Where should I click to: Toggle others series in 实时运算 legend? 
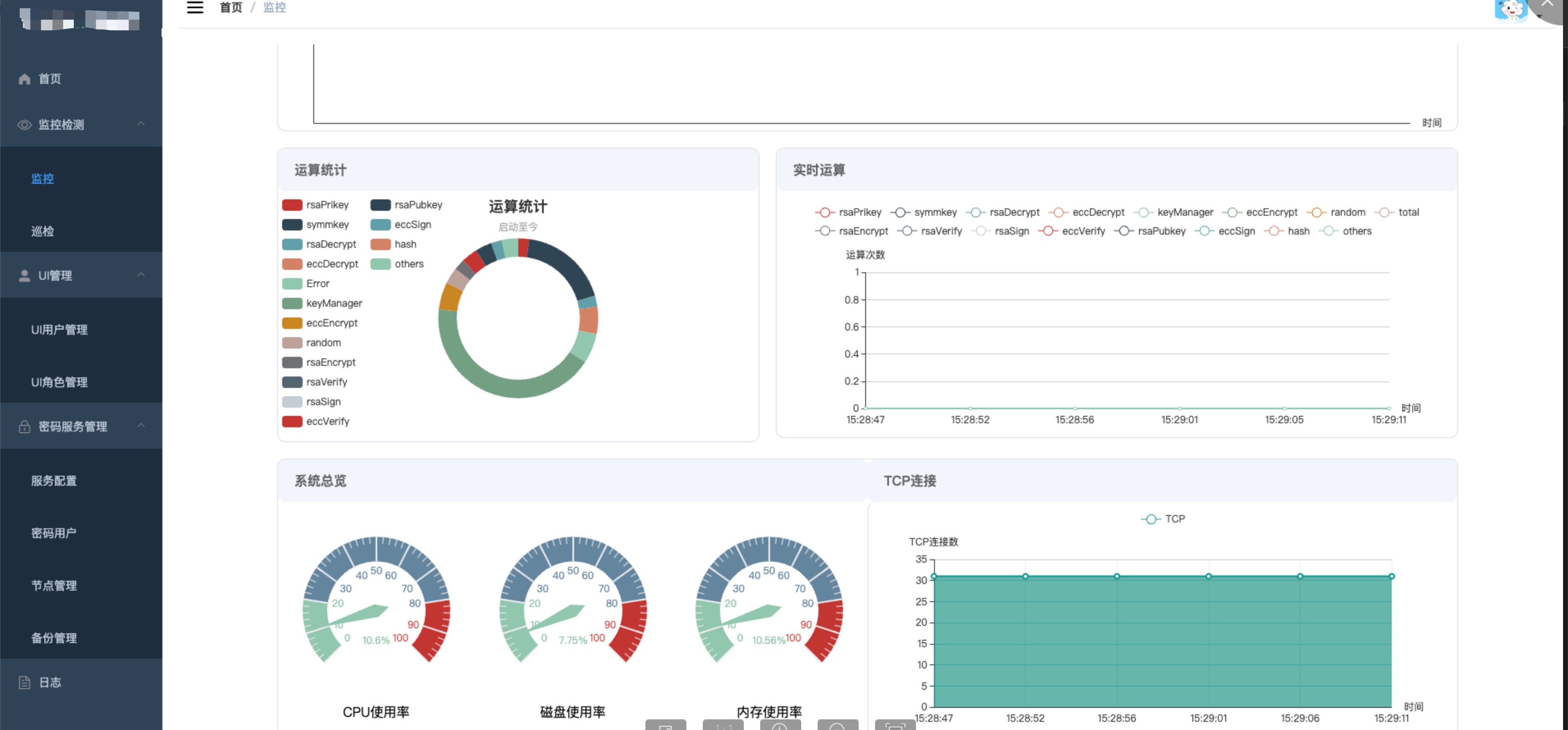(1345, 231)
